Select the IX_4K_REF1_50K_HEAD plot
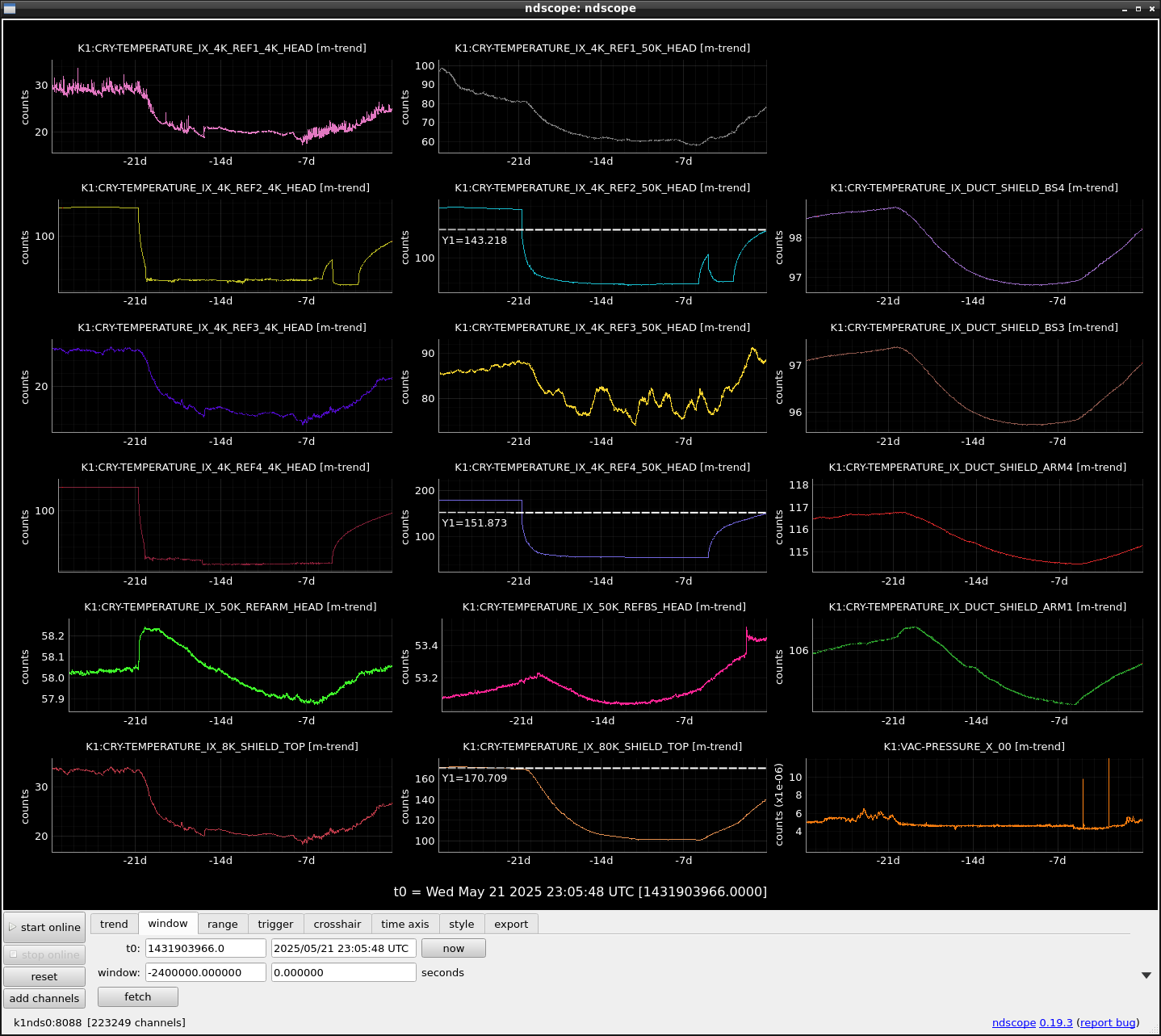 [x=602, y=106]
